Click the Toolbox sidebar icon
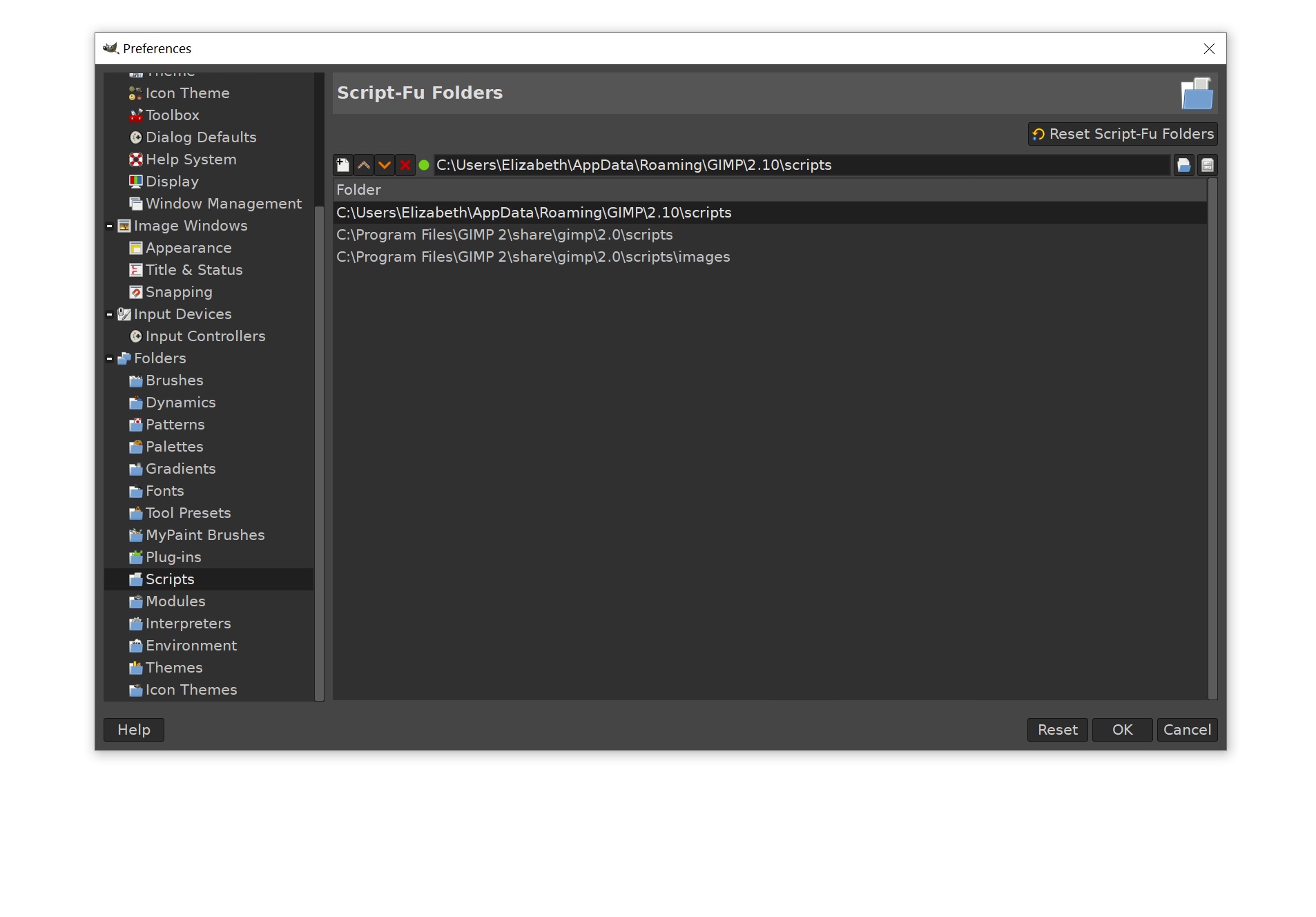 (135, 115)
